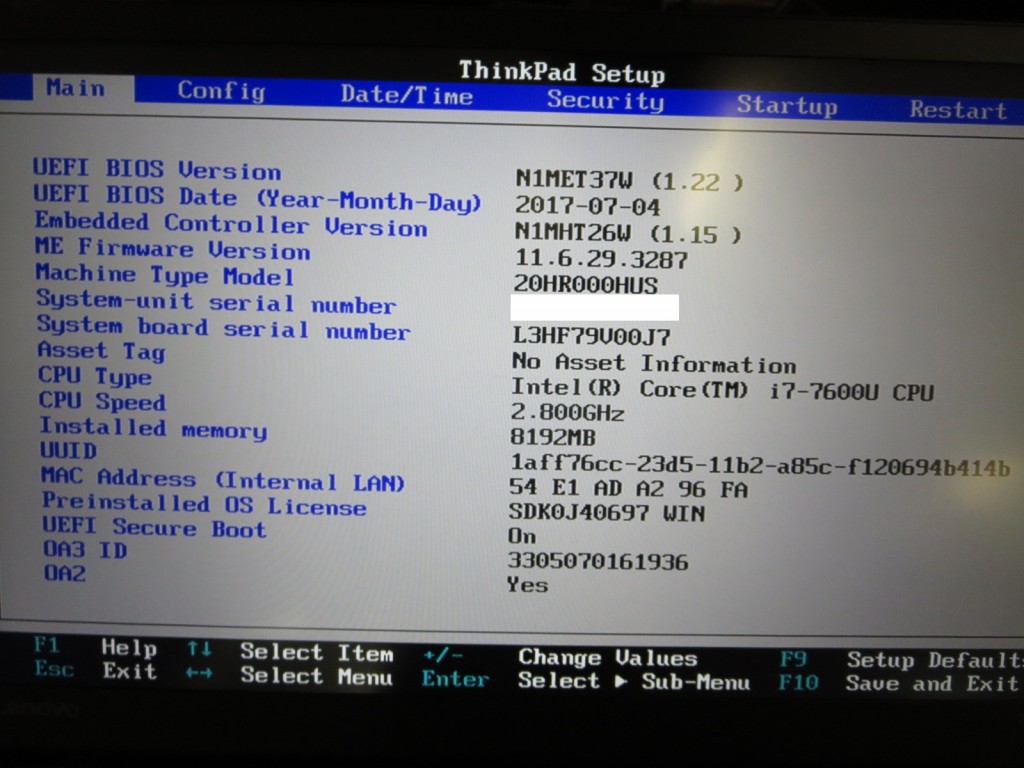Click the ME Firmware Version label
The height and width of the screenshot is (768, 1024).
click(x=172, y=249)
